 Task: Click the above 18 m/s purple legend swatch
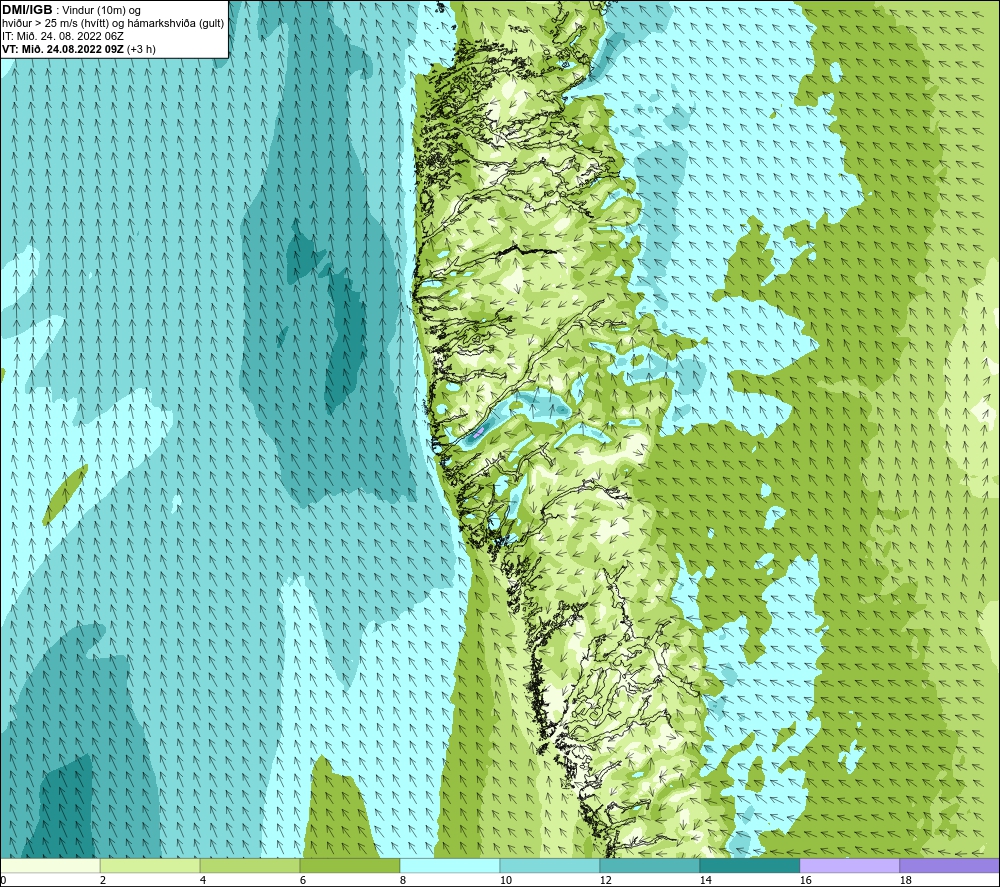coord(949,865)
